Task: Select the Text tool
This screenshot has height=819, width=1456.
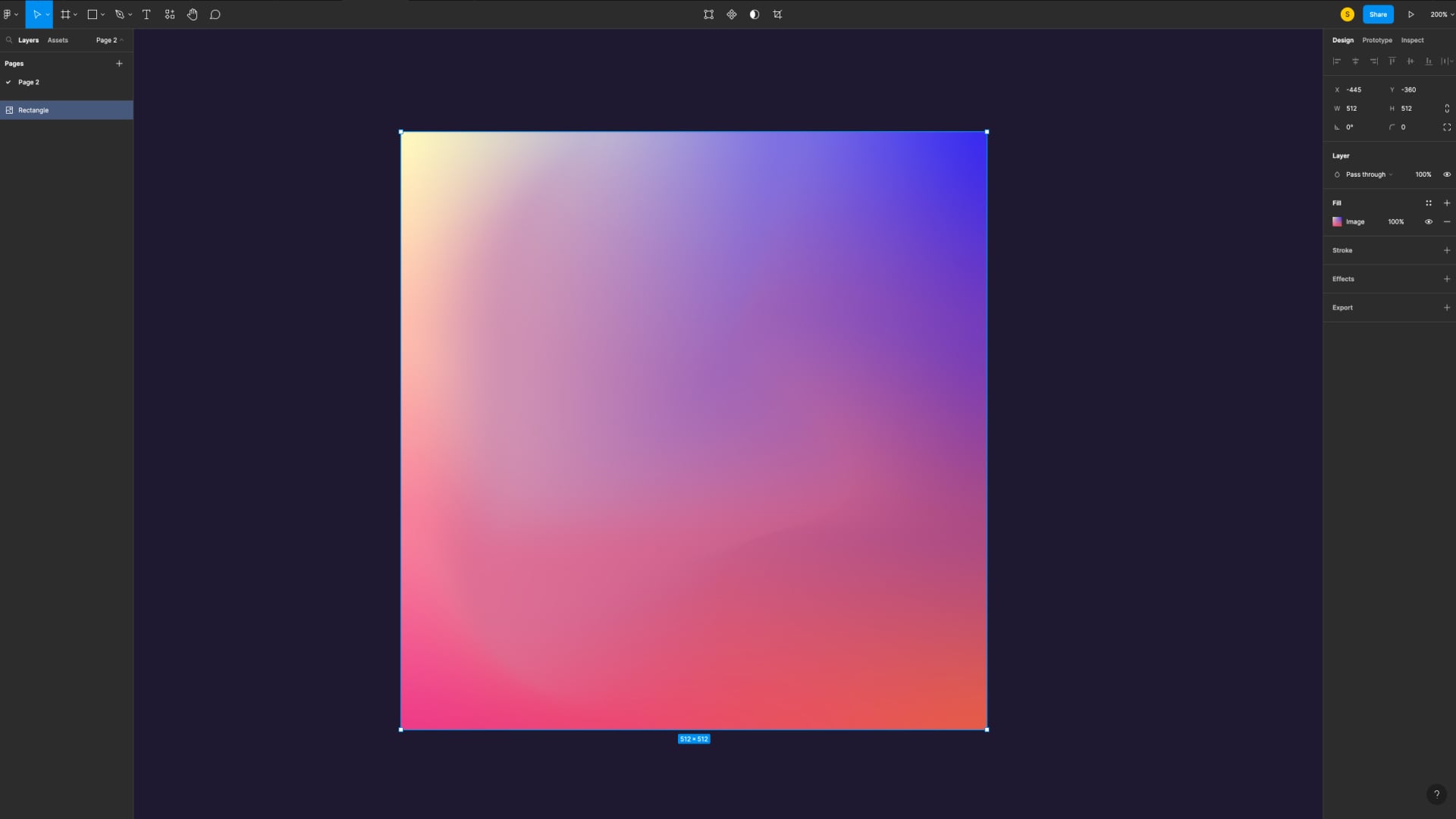Action: (x=146, y=14)
